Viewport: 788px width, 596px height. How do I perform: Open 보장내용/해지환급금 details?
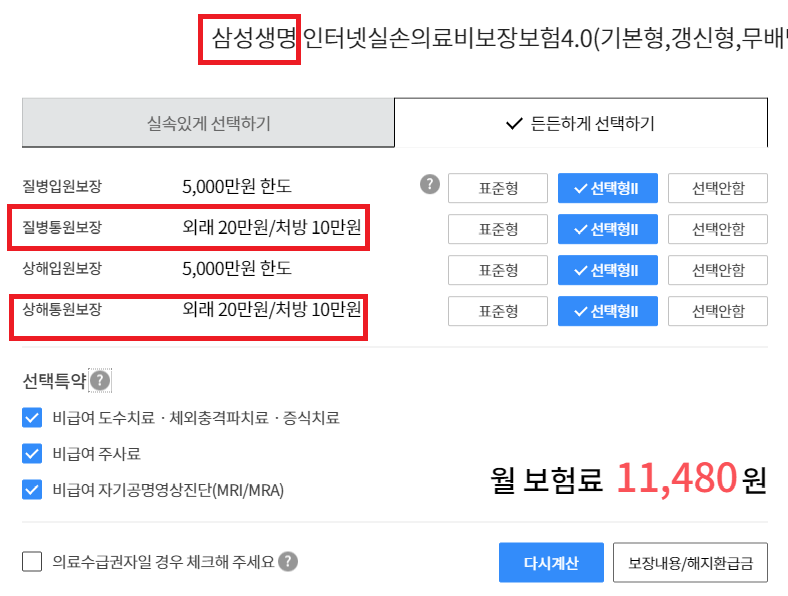click(x=691, y=562)
